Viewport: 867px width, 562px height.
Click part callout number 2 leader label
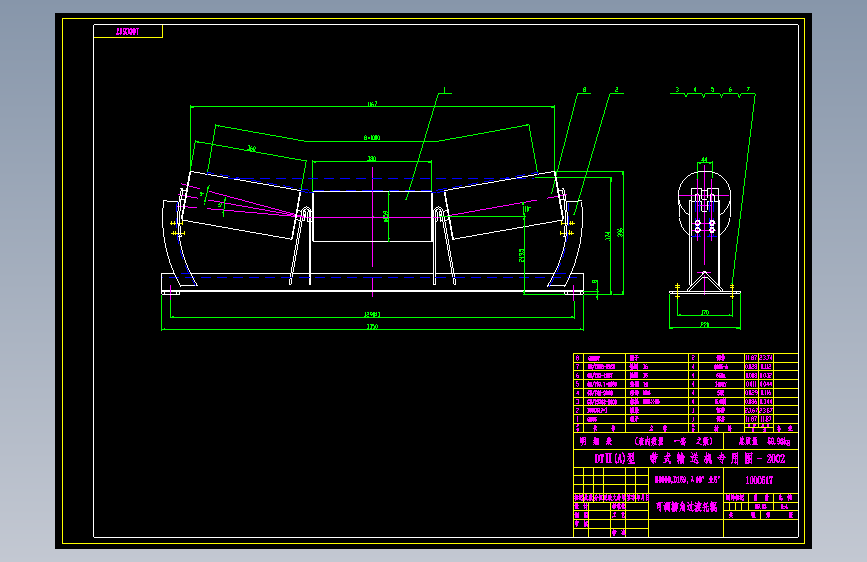(617, 90)
